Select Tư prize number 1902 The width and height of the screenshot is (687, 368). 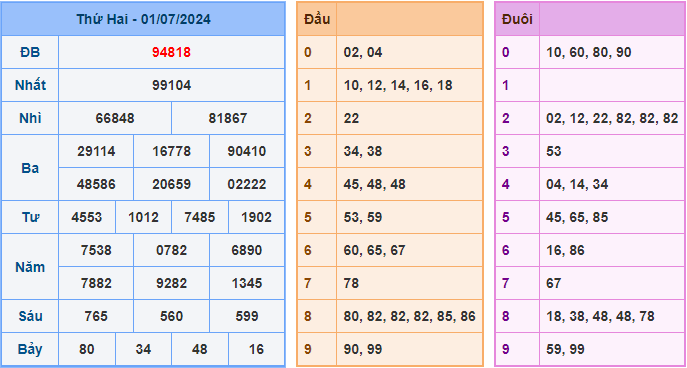click(256, 217)
